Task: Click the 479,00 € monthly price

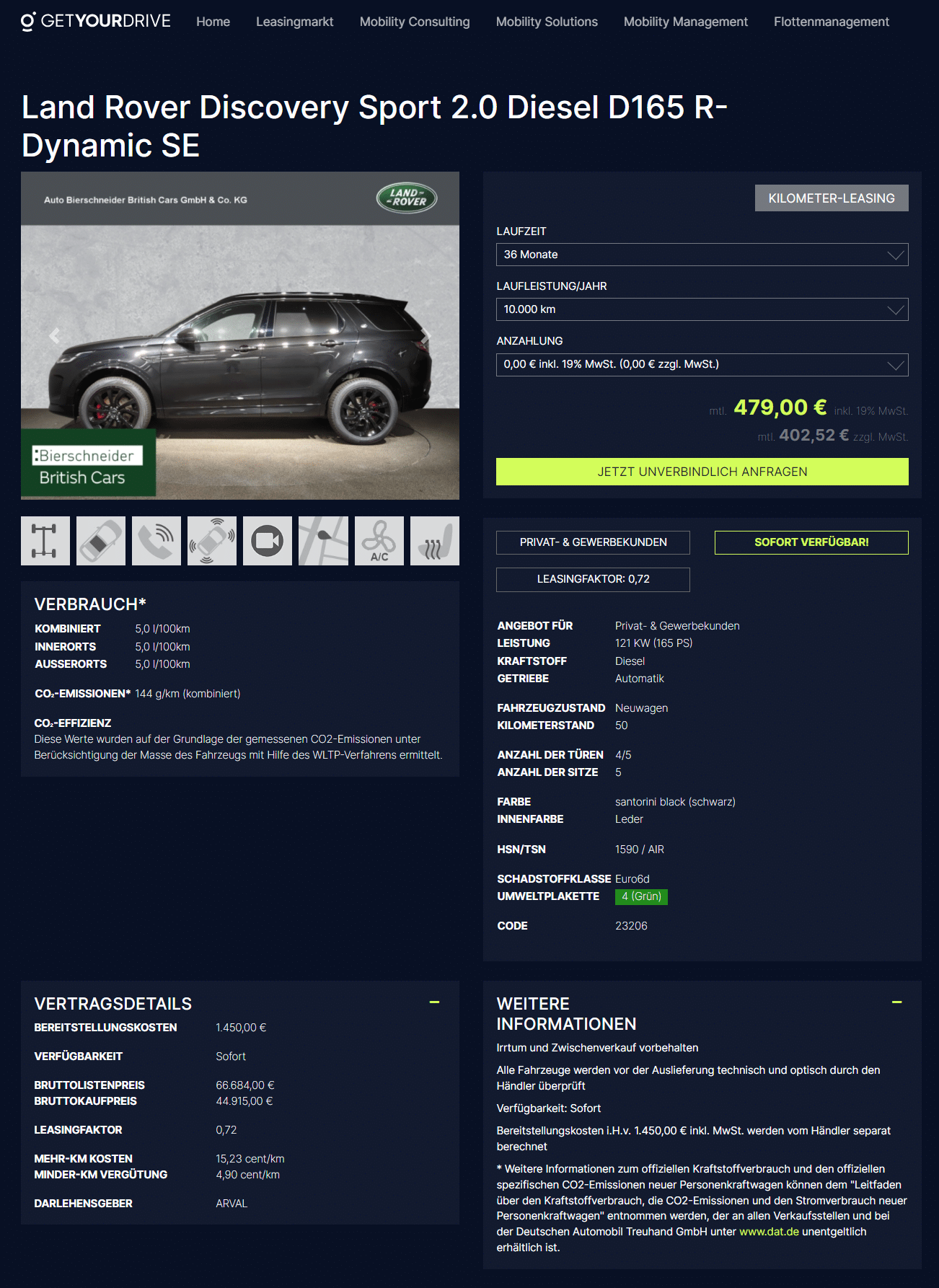Action: pyautogui.click(x=780, y=407)
